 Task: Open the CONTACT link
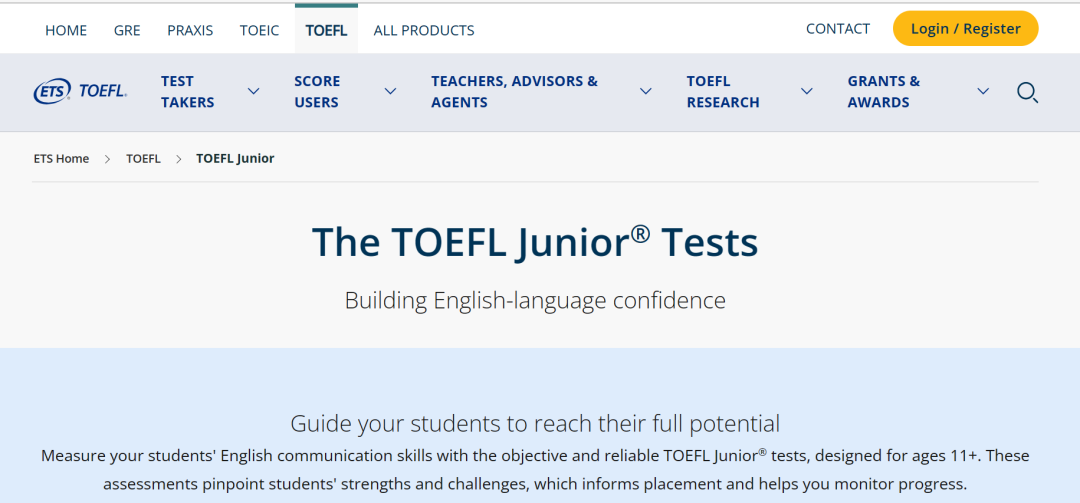tap(838, 29)
